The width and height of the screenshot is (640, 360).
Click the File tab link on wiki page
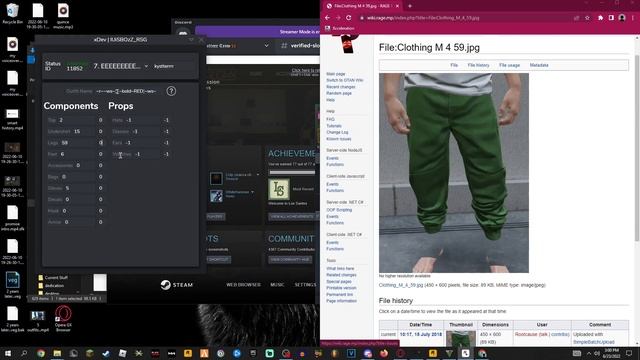[x=454, y=65]
